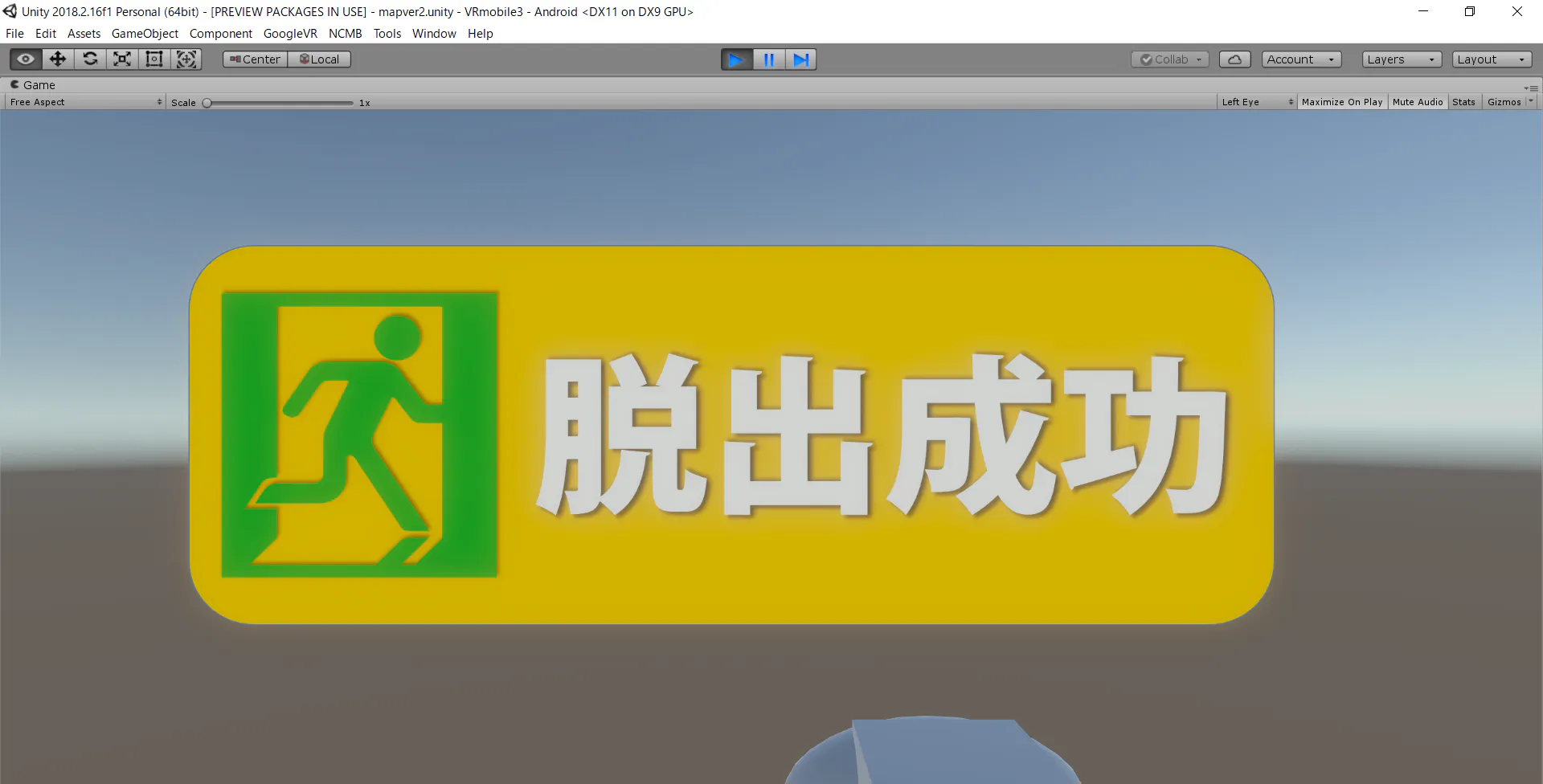The height and width of the screenshot is (784, 1543).
Task: Select the Scale tool
Action: 122,59
